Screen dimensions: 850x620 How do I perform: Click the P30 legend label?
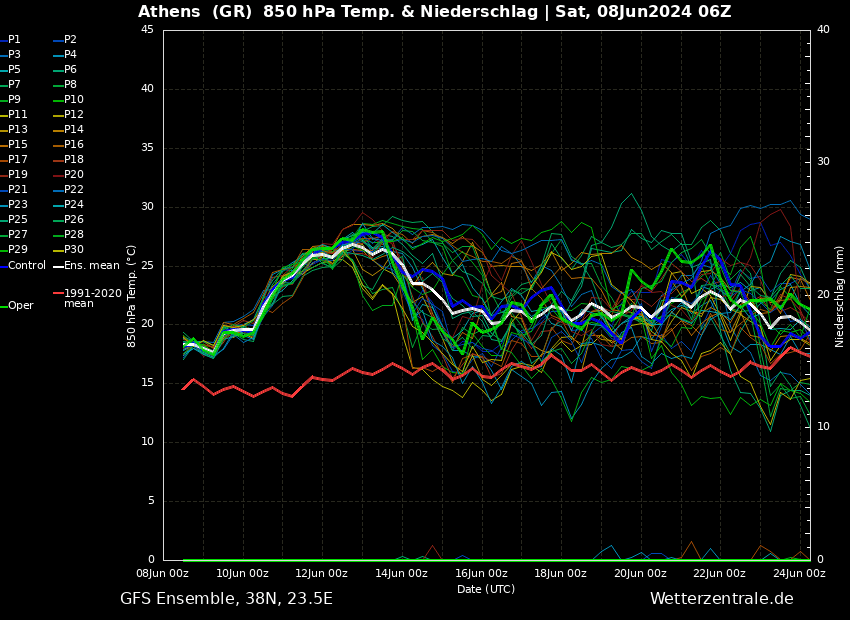click(x=73, y=250)
